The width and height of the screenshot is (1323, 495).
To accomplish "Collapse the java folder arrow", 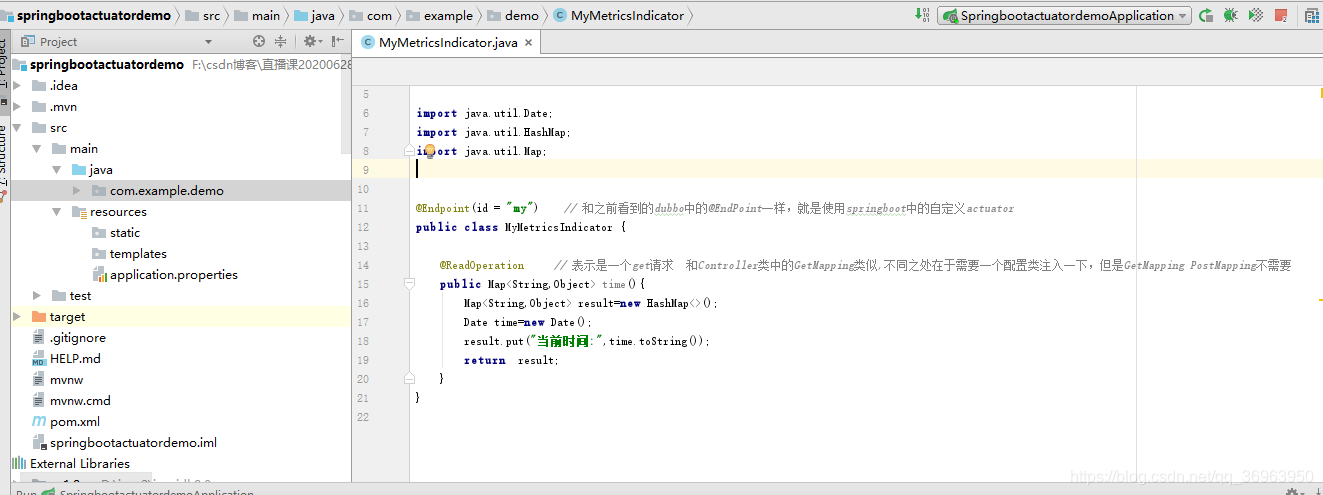I will click(57, 170).
